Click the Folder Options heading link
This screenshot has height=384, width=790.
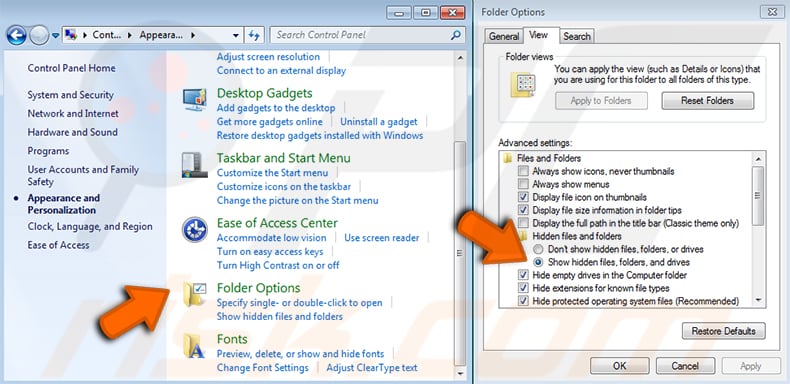(258, 288)
